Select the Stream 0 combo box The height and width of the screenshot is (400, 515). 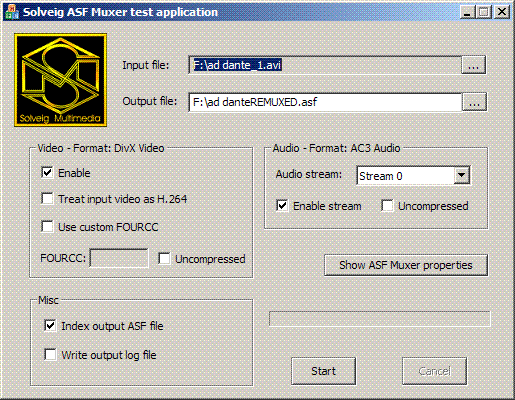(413, 175)
